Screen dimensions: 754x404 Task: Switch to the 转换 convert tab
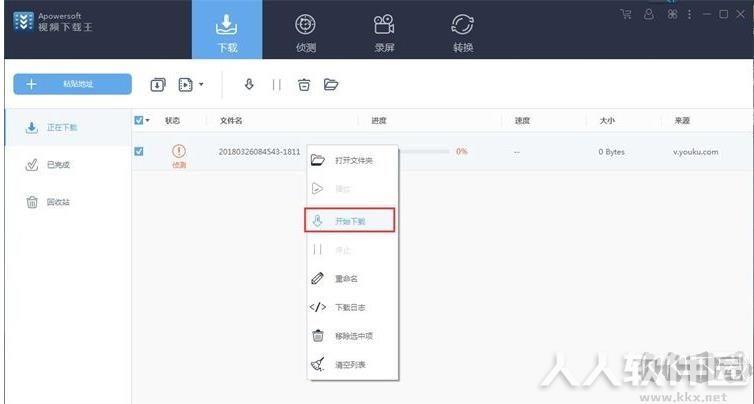click(x=463, y=33)
